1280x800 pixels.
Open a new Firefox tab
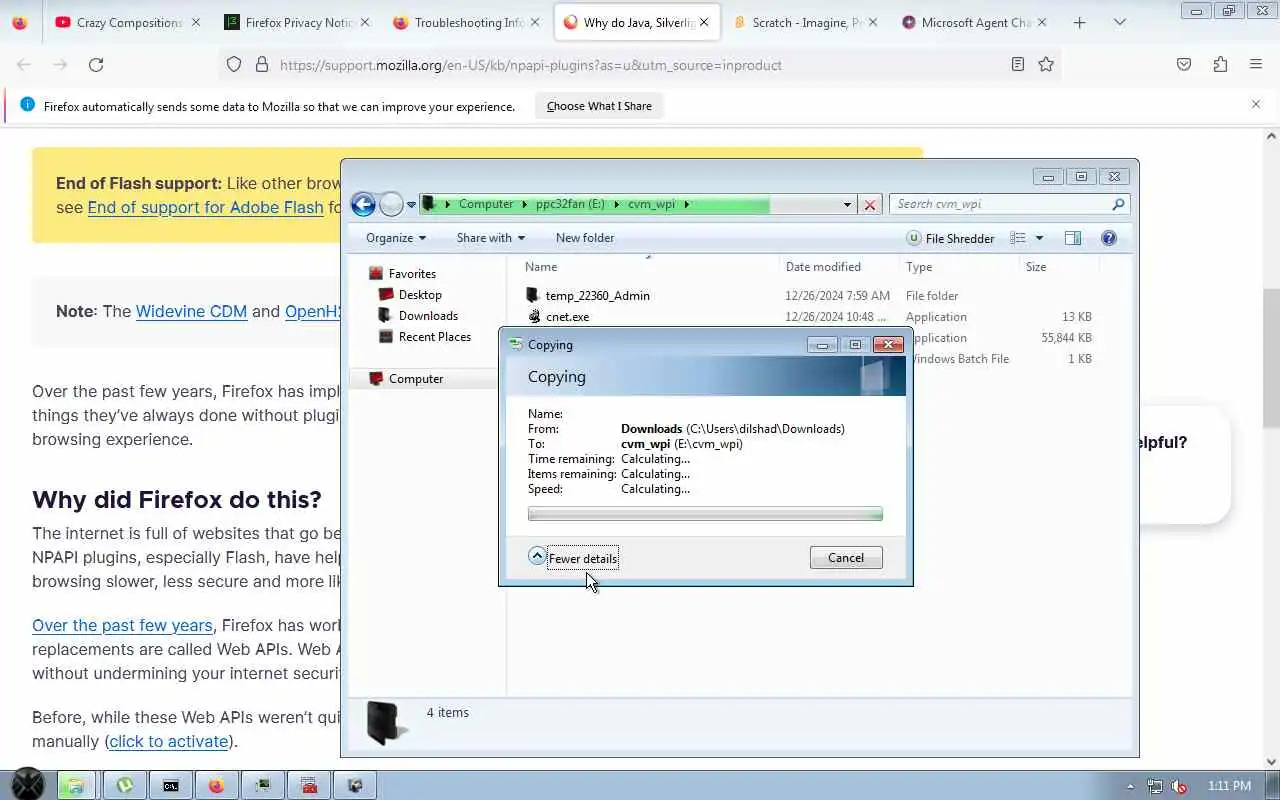point(1079,22)
